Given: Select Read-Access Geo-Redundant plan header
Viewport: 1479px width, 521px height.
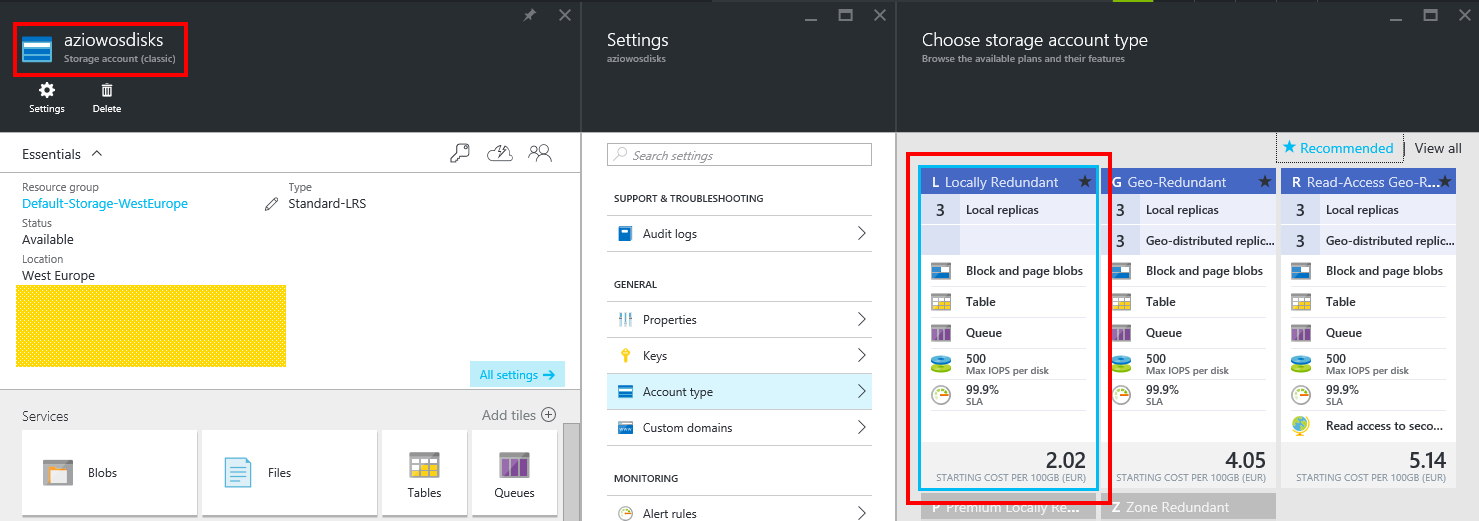Looking at the screenshot, I should point(1368,182).
